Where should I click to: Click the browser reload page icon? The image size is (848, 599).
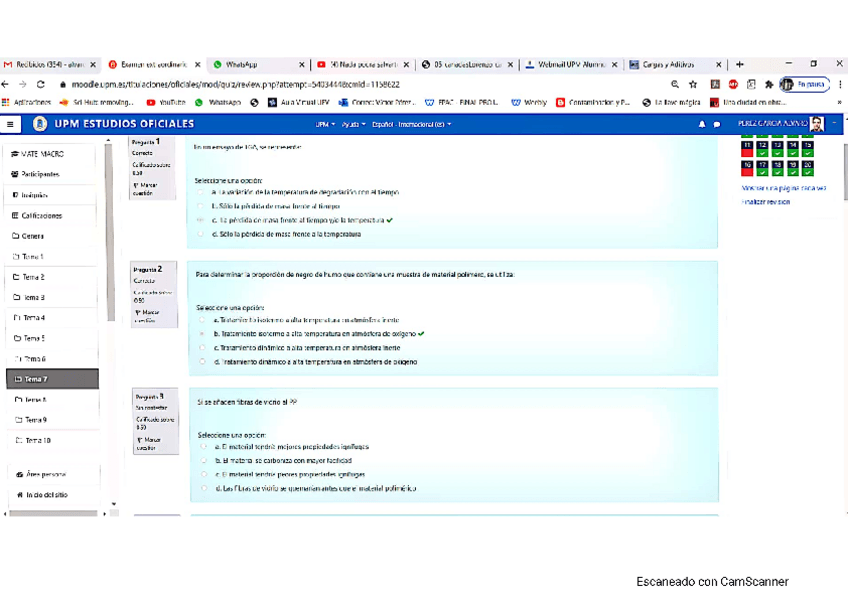click(40, 85)
